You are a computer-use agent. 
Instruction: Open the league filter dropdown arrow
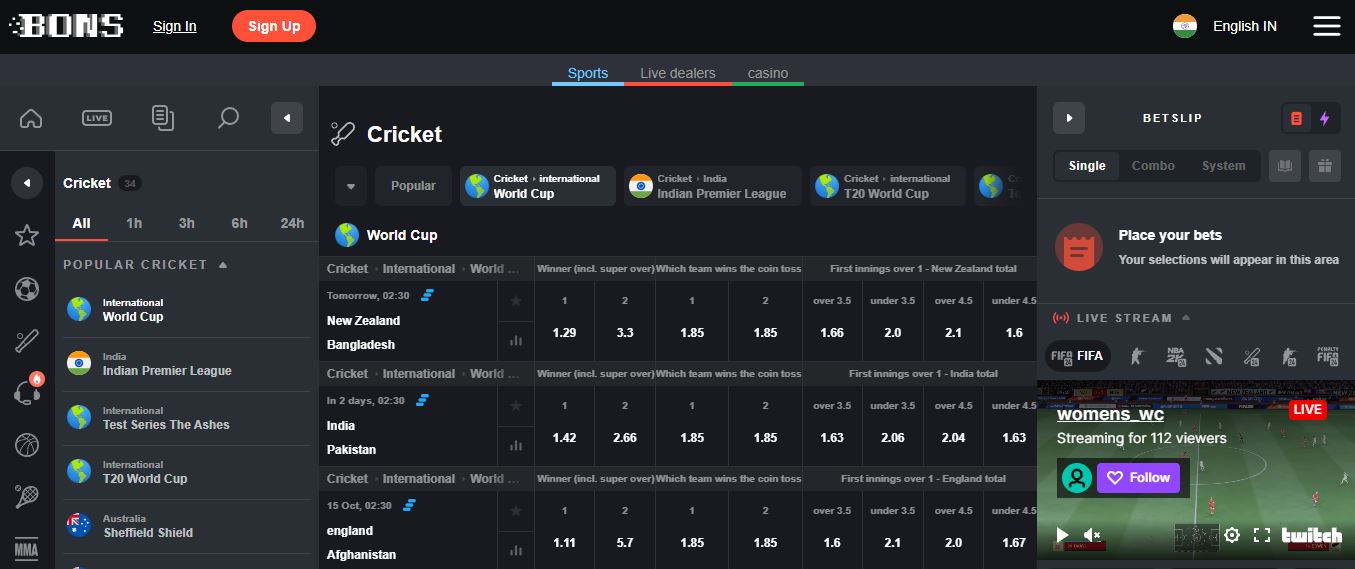point(351,186)
